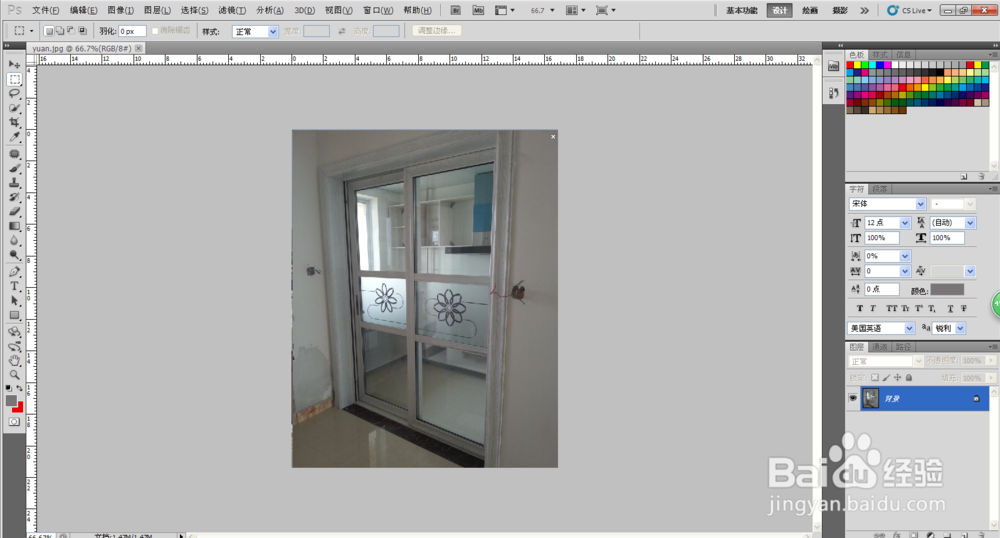
Task: Toggle Underline text style
Action: (950, 309)
